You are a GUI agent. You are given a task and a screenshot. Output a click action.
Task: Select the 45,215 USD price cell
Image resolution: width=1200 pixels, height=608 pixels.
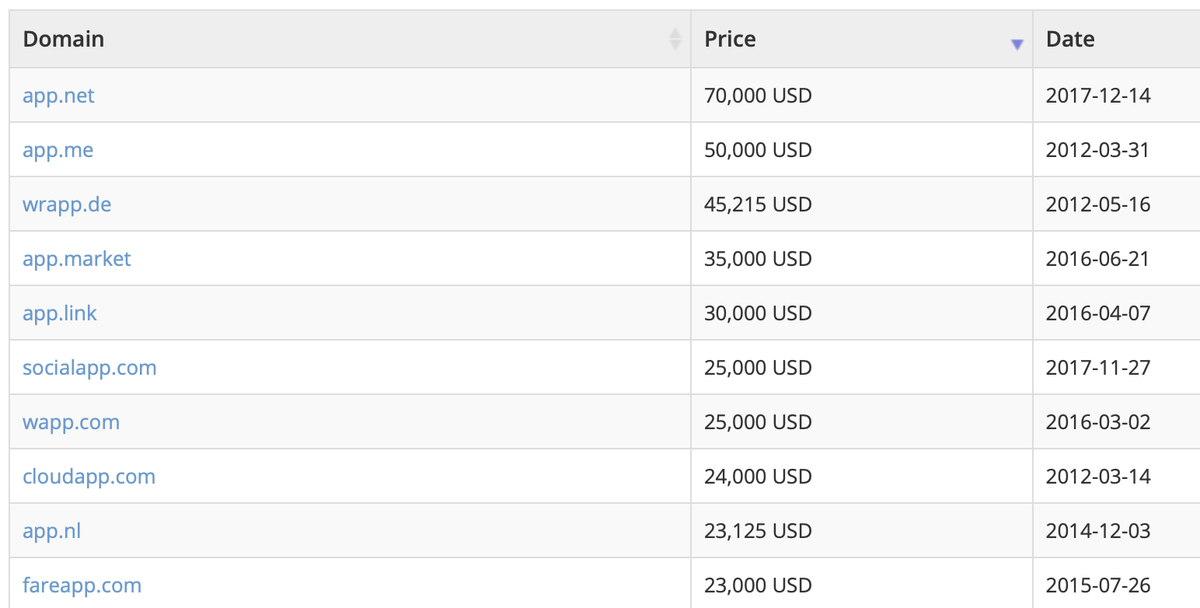coord(861,204)
